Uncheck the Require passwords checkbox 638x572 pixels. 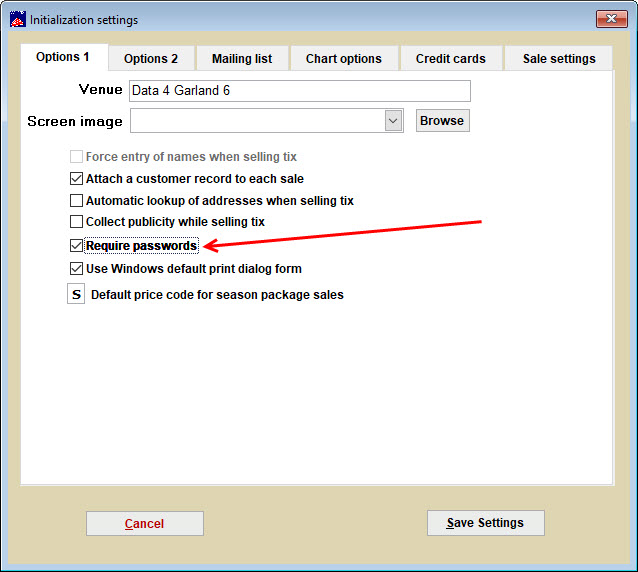coord(76,246)
